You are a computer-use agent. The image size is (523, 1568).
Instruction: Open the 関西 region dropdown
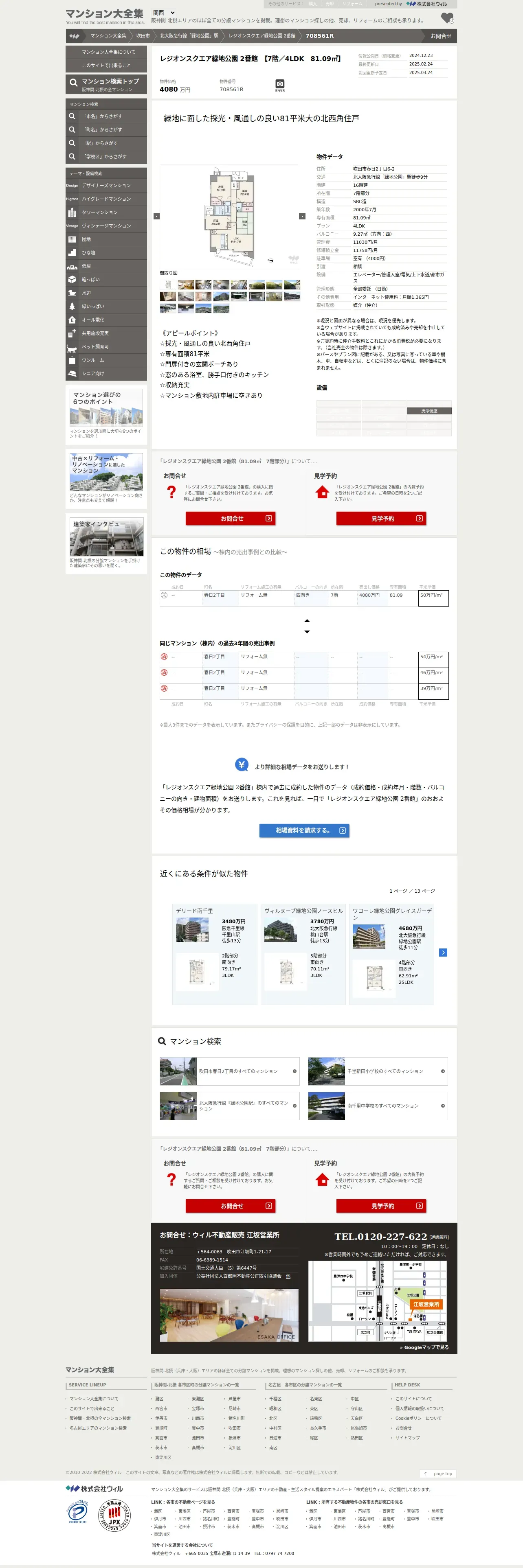[x=164, y=12]
